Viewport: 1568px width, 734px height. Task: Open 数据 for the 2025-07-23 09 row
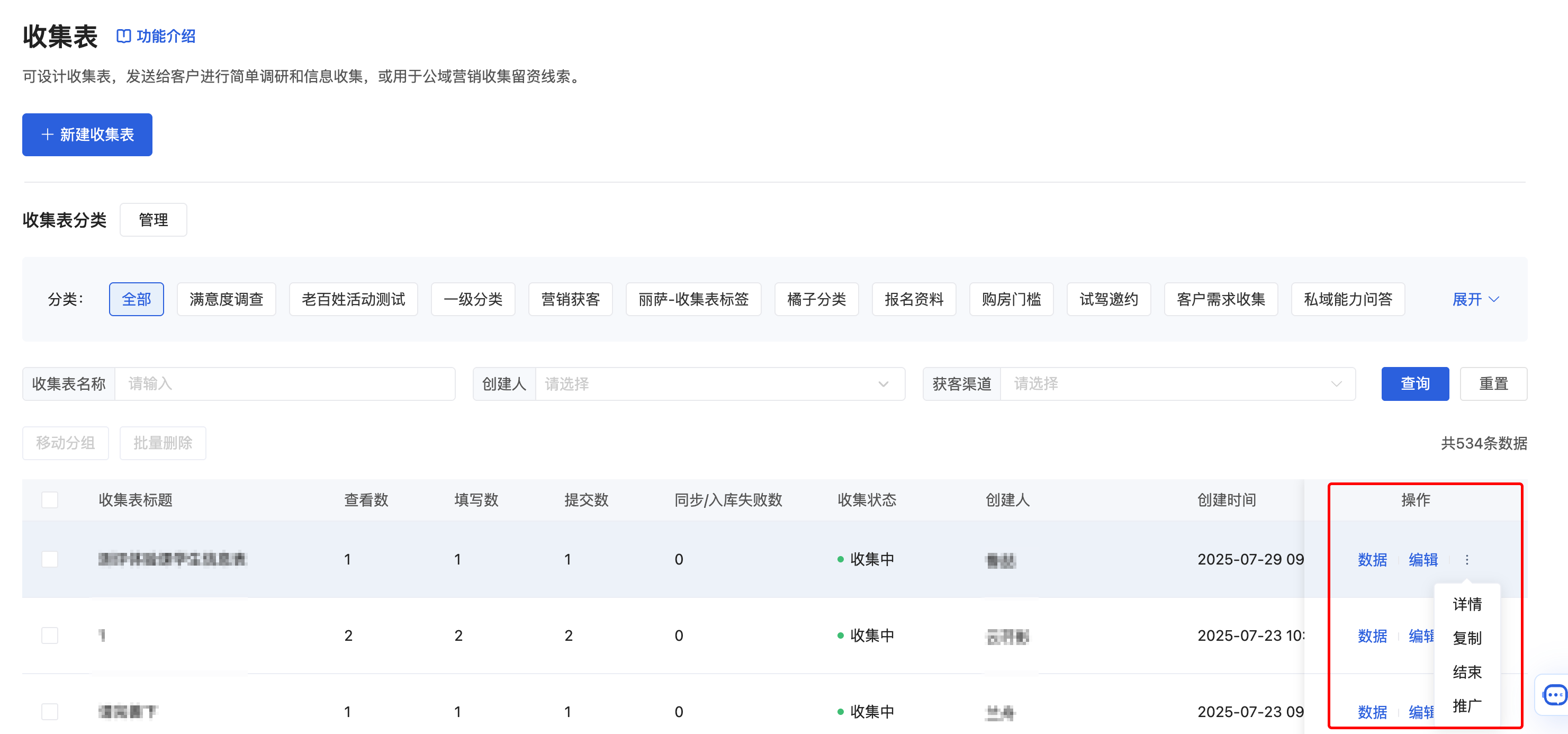(1372, 711)
